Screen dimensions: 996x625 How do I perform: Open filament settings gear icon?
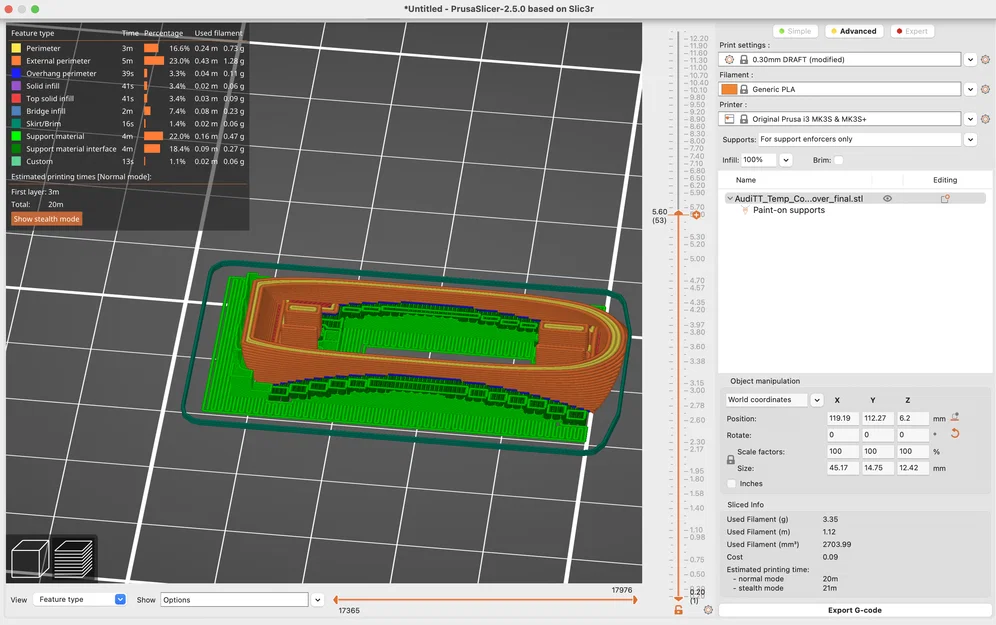[985, 90]
